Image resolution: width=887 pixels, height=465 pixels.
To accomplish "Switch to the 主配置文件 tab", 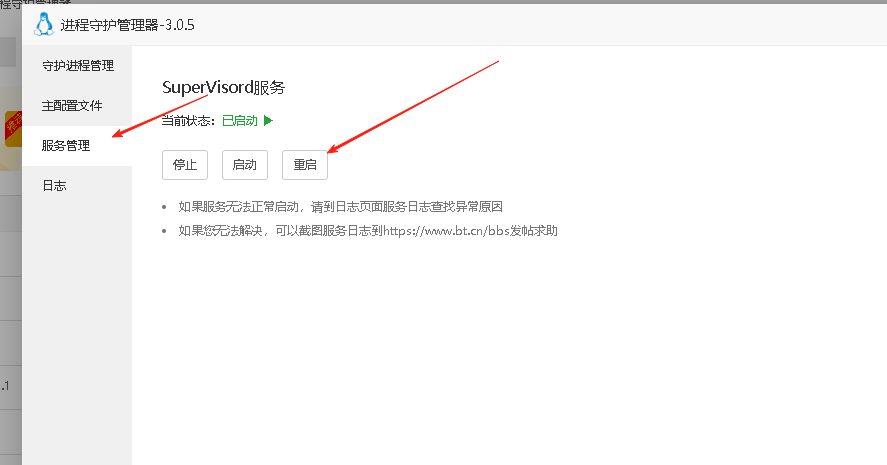I will click(77, 106).
